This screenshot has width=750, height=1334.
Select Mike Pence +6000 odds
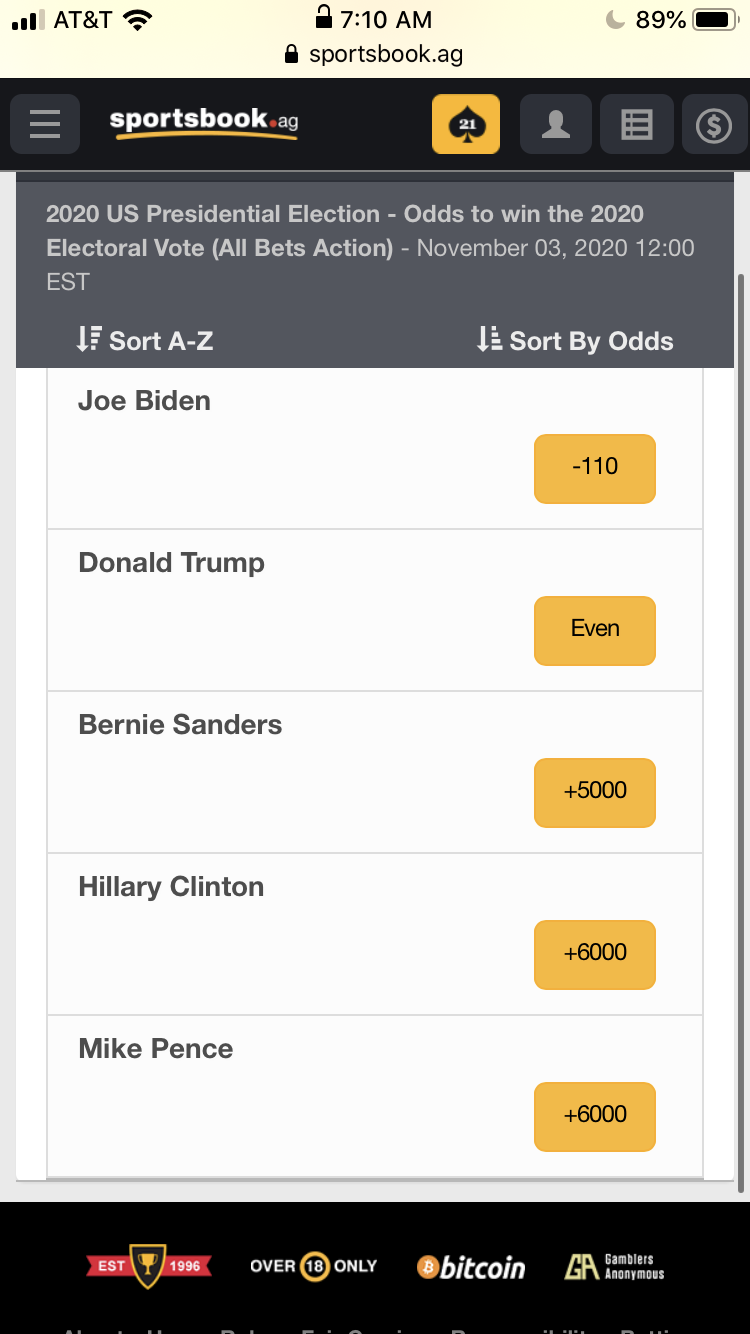click(x=595, y=1116)
